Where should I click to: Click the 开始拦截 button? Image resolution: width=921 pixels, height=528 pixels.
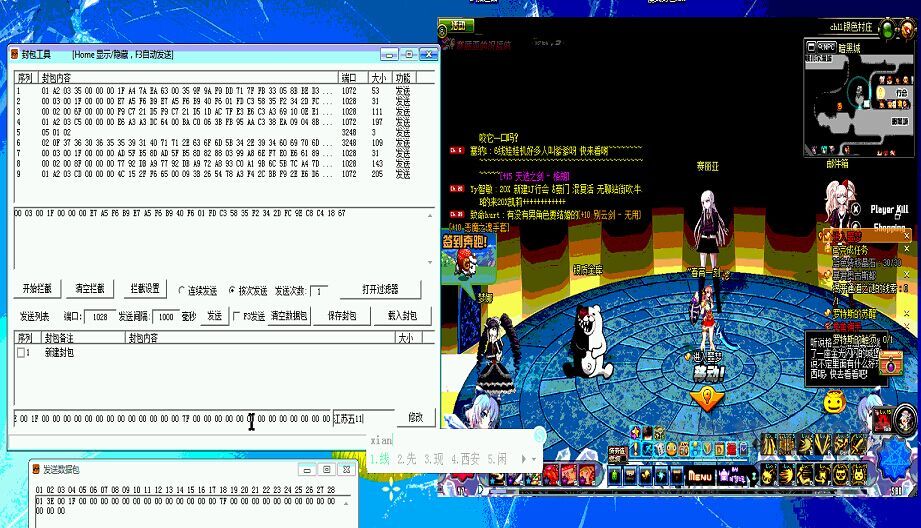tap(37, 289)
